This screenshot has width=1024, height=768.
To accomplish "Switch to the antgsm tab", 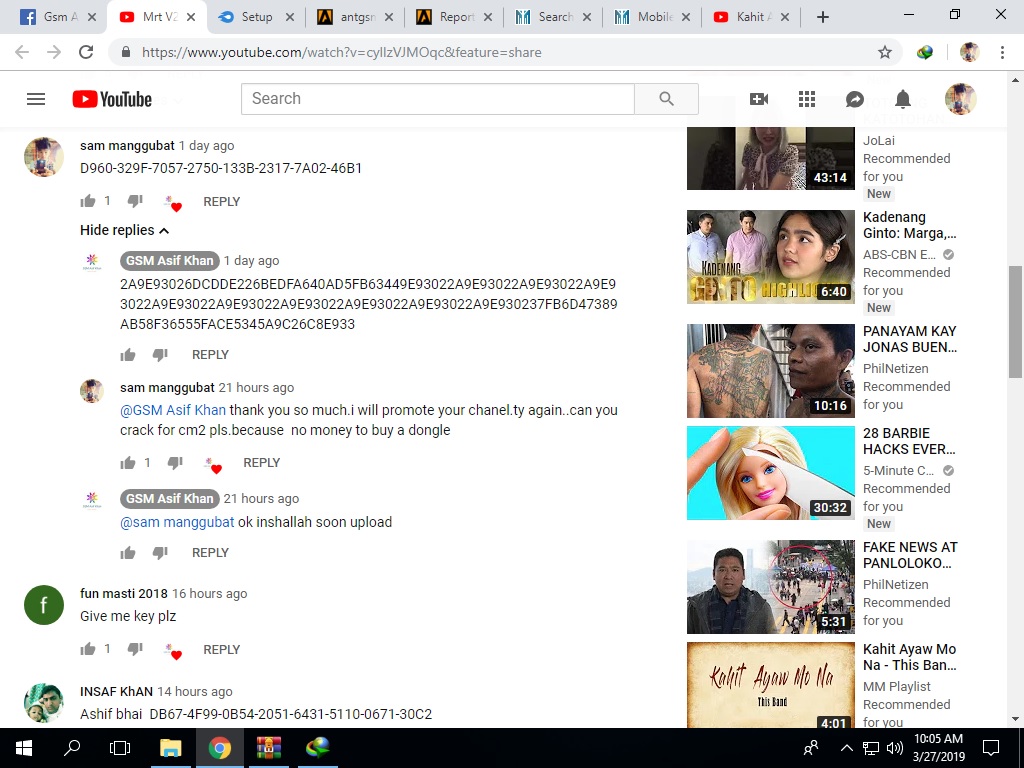I will (x=355, y=17).
